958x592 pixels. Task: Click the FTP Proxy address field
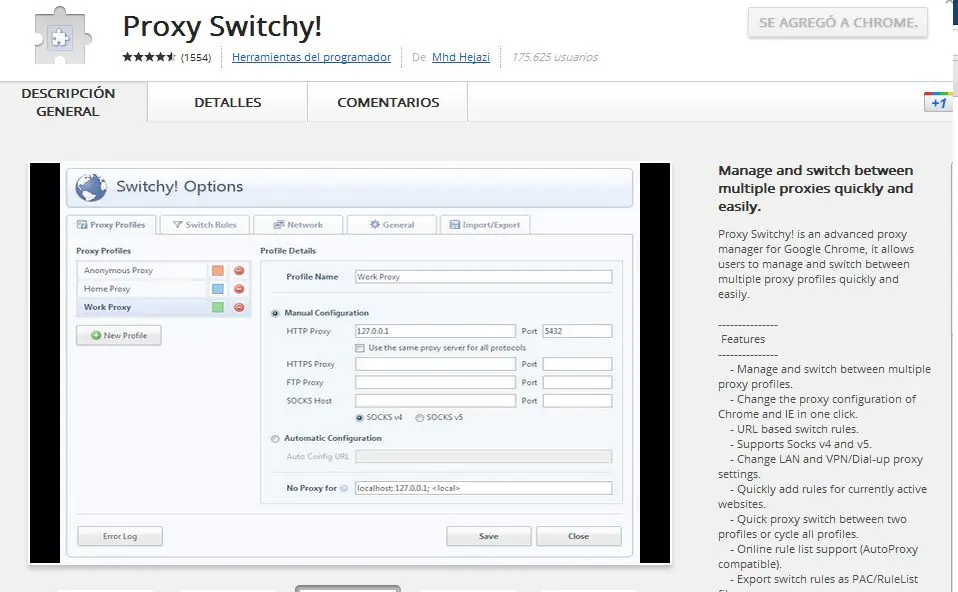[435, 382]
